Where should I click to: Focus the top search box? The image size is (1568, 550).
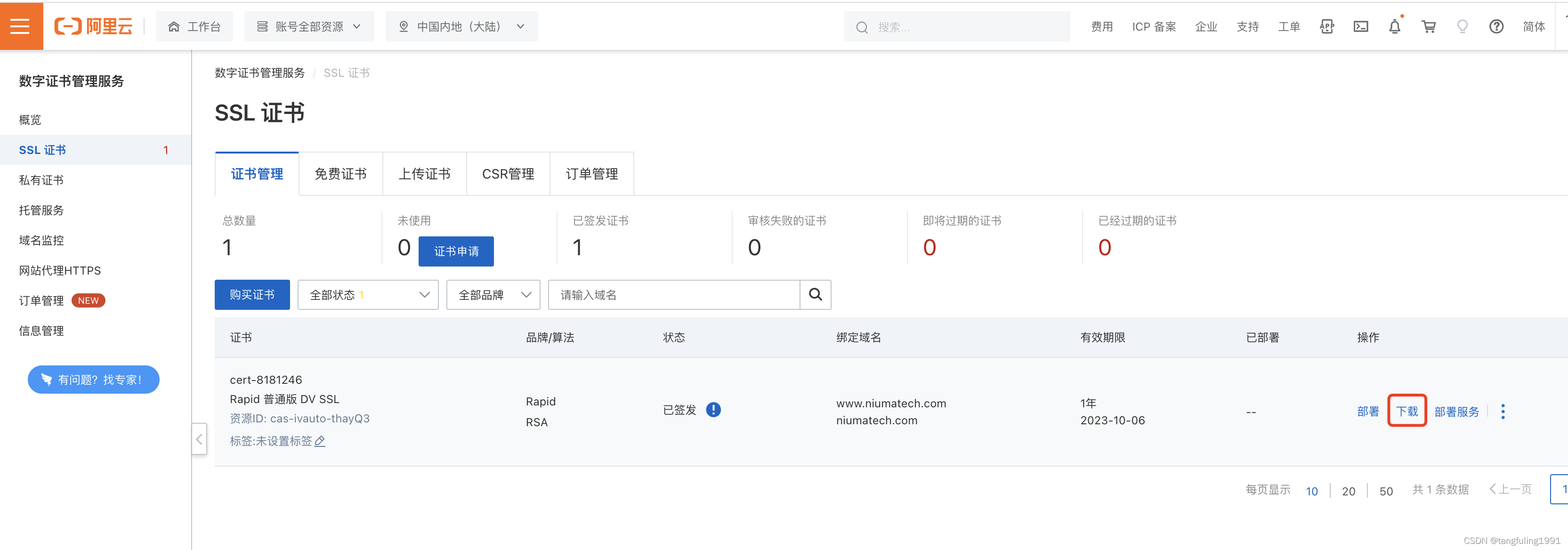click(x=957, y=27)
